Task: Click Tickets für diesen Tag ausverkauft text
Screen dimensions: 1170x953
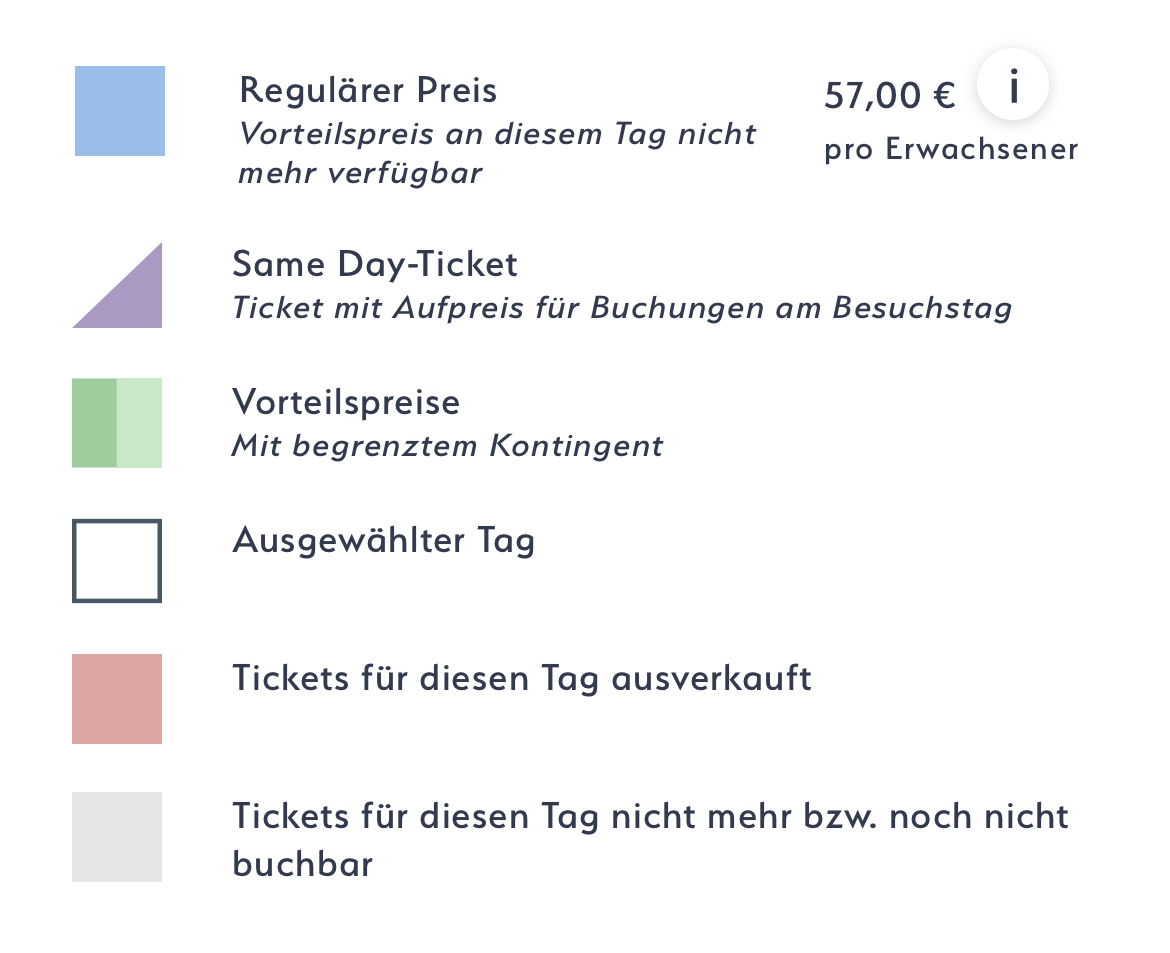Action: coord(521,679)
